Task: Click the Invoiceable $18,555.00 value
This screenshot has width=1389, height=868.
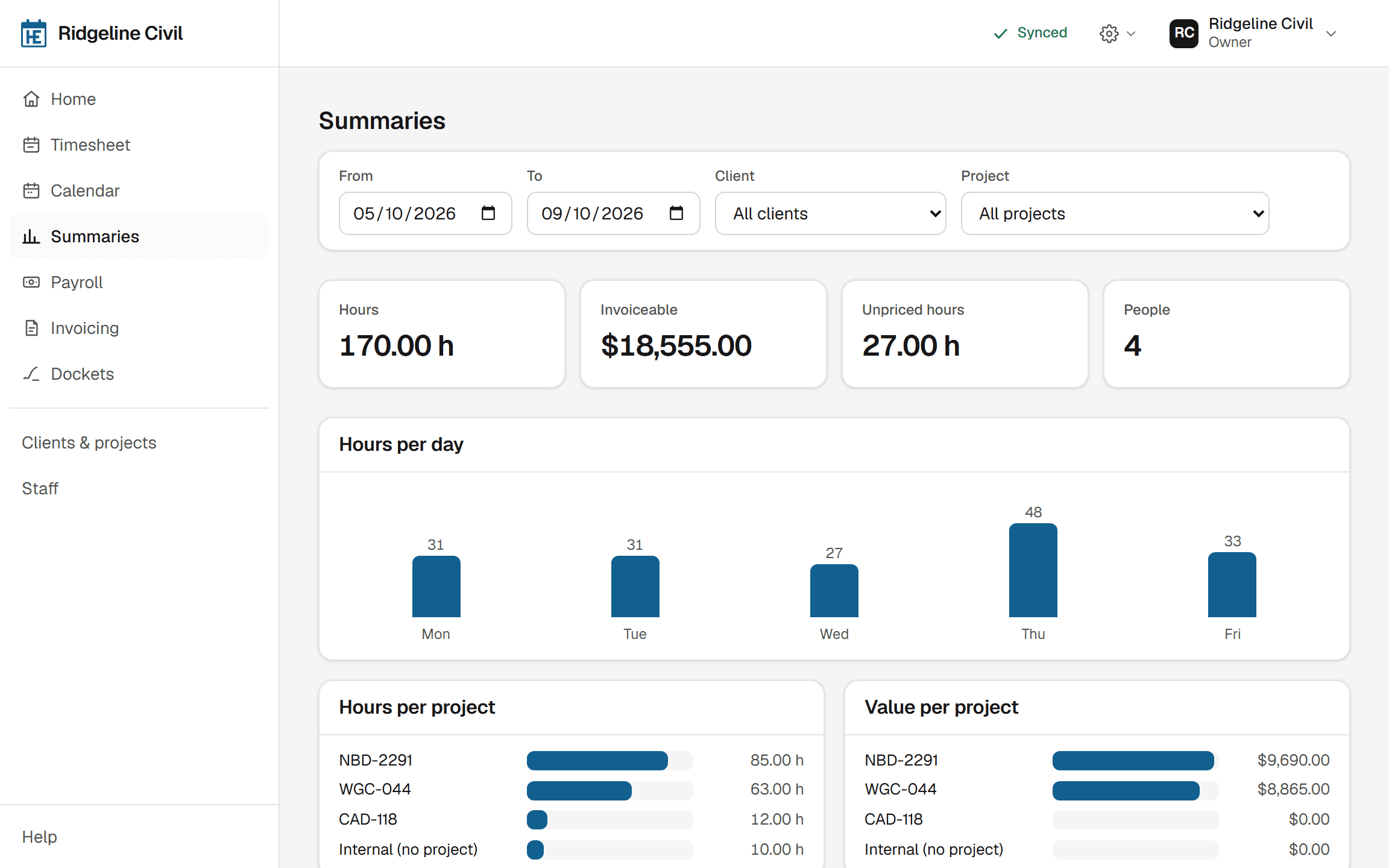Action: 676,345
